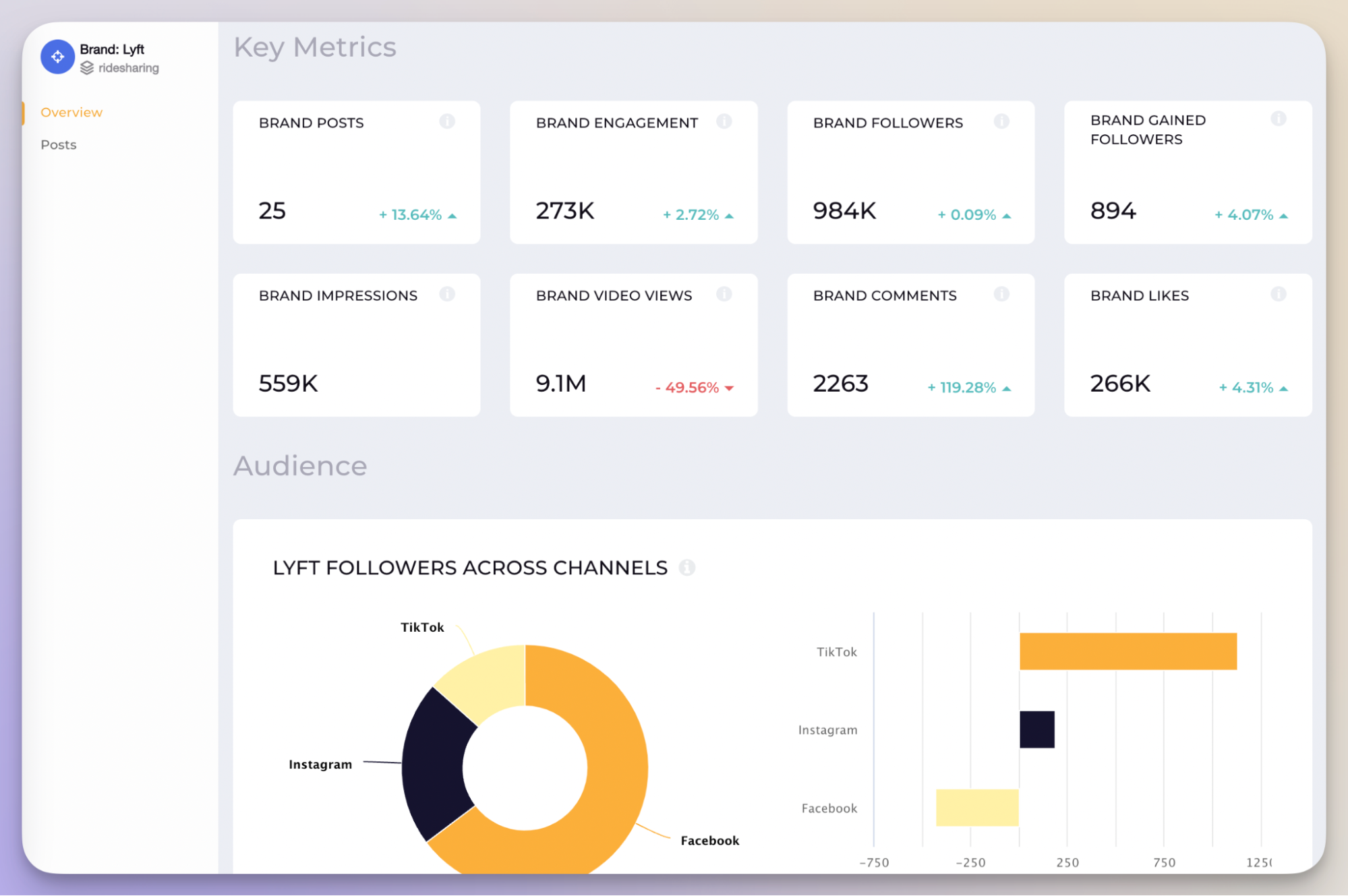The width and height of the screenshot is (1348, 896).
Task: Click the TikTok bar chart axis label
Action: coord(837,652)
